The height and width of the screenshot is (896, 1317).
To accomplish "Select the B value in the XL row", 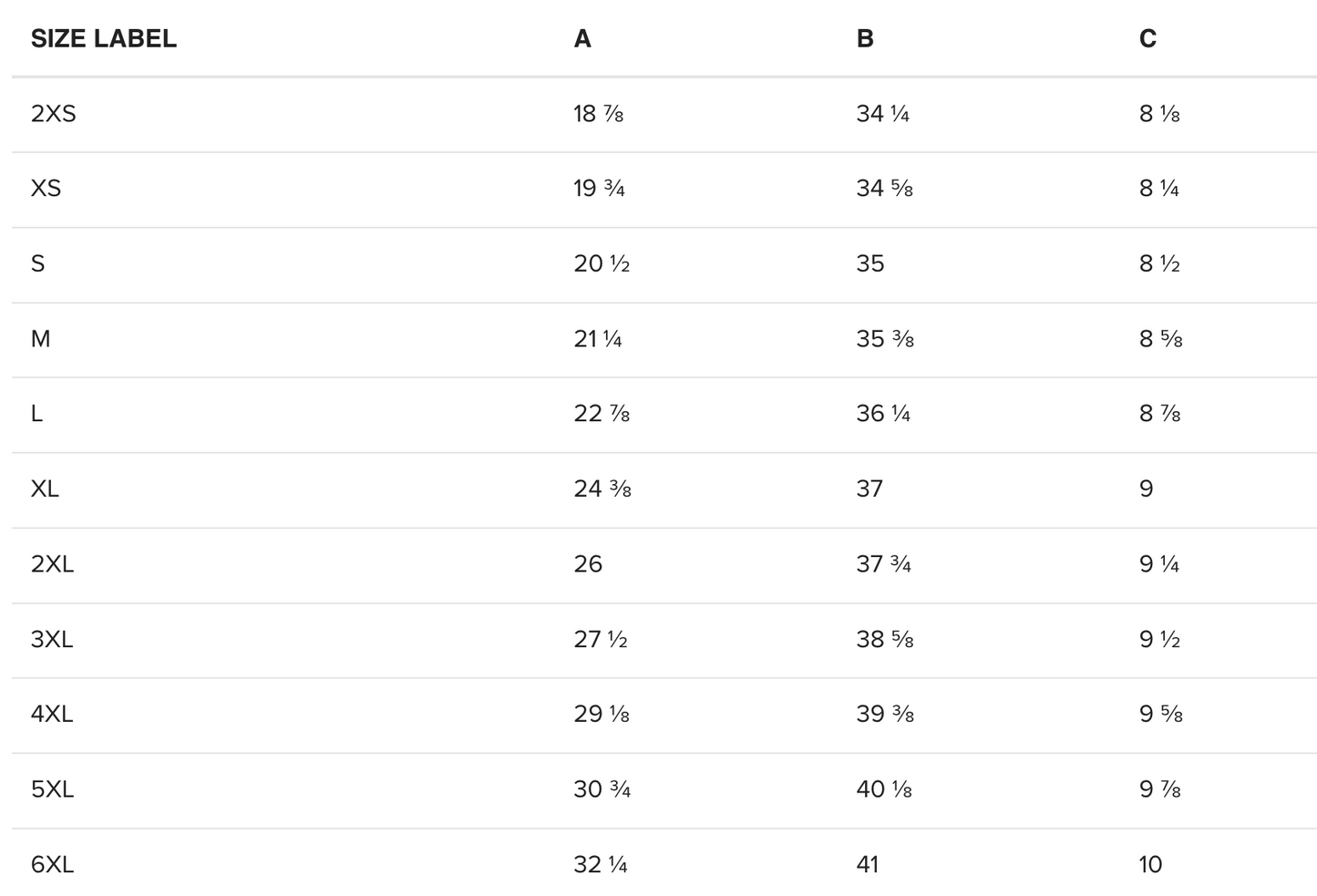I will tap(869, 489).
